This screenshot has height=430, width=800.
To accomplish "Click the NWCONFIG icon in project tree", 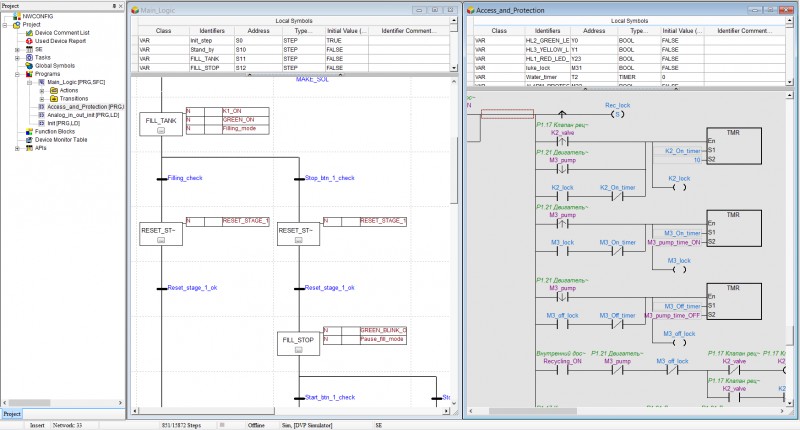I will 16,16.
